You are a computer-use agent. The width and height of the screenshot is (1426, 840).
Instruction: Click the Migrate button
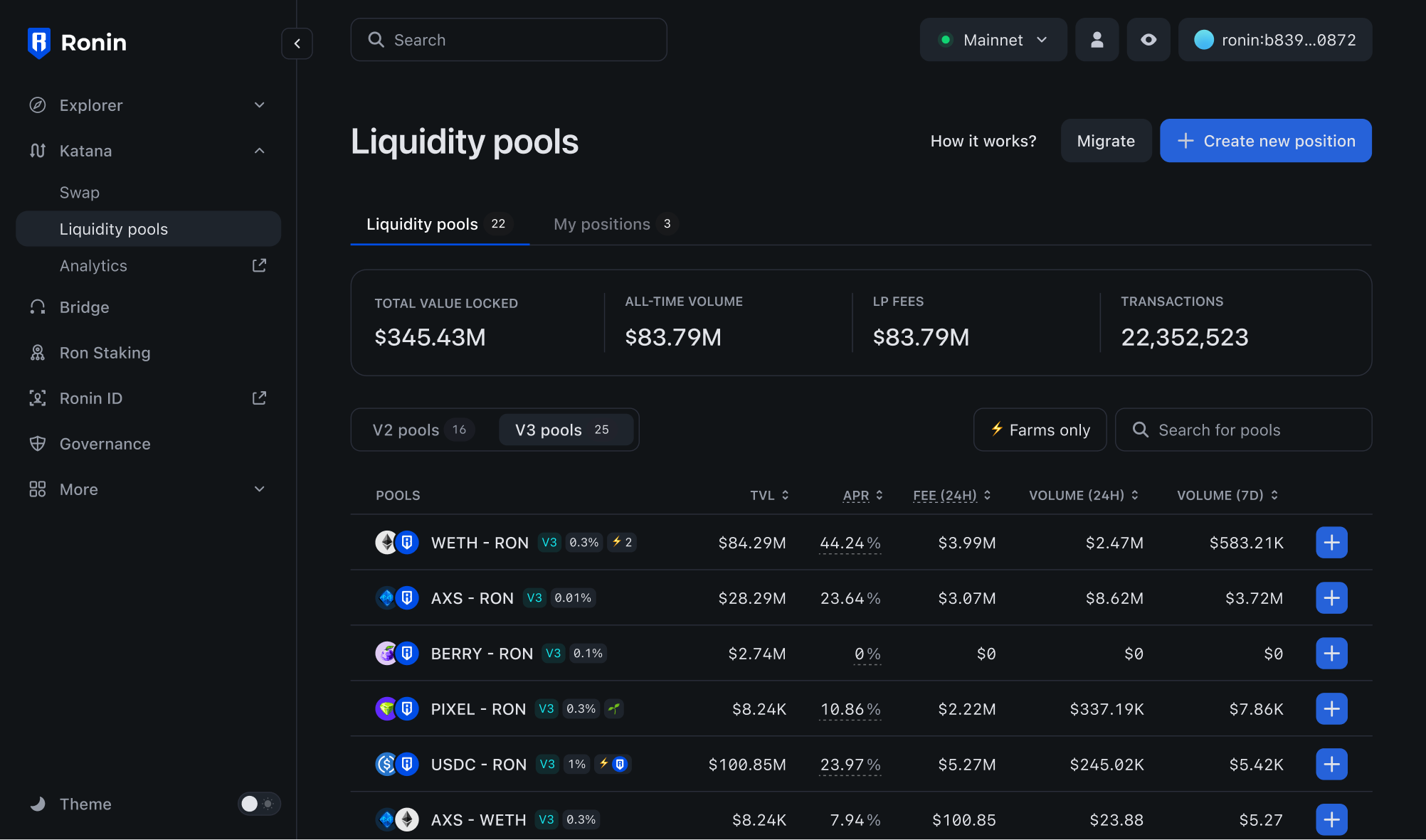coord(1105,141)
